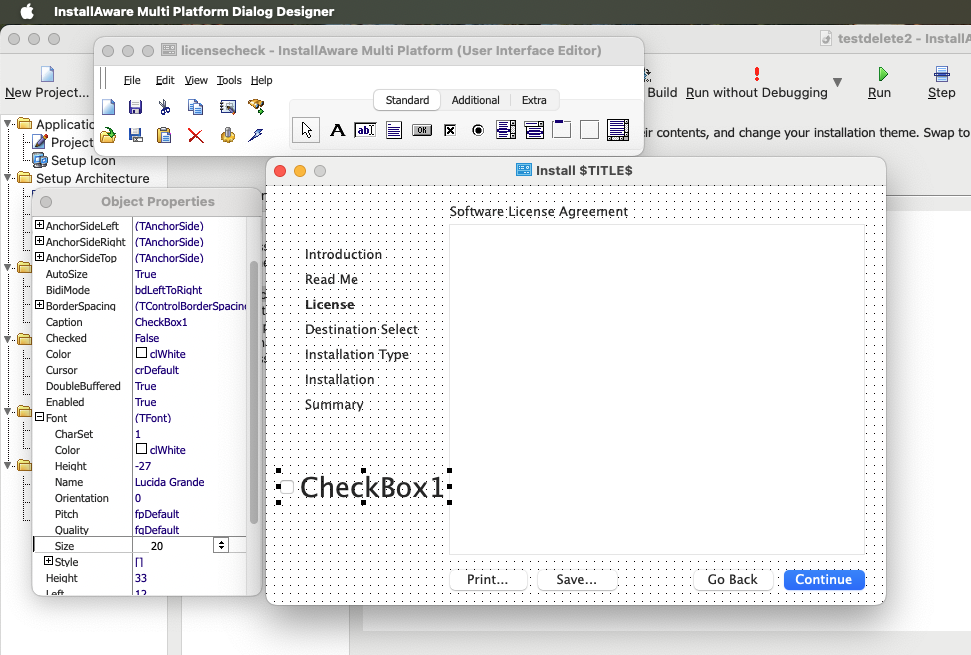
Task: Click the Open folder icon in the UI editor toolbar
Action: [x=108, y=135]
